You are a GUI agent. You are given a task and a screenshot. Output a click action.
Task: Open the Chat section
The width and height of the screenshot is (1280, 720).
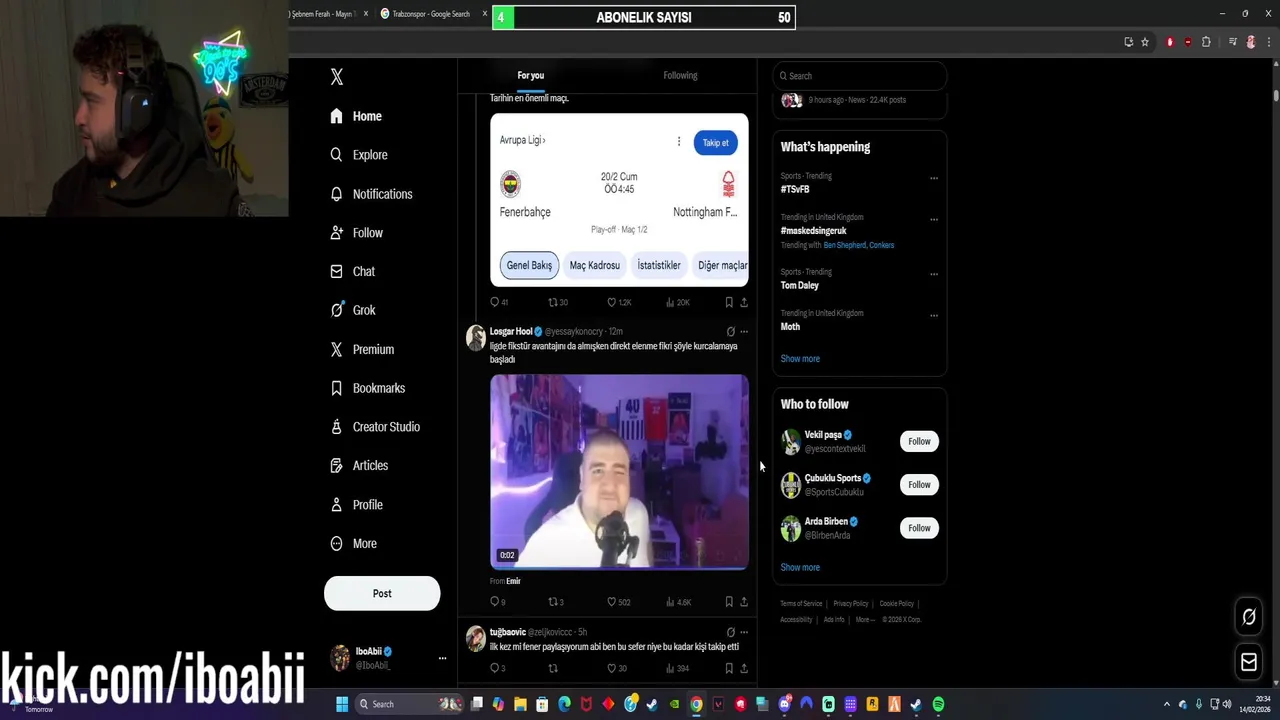[x=352, y=271]
